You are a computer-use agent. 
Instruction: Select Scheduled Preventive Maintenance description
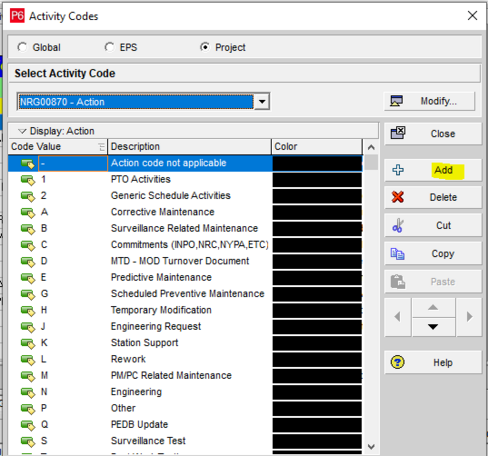(x=187, y=294)
